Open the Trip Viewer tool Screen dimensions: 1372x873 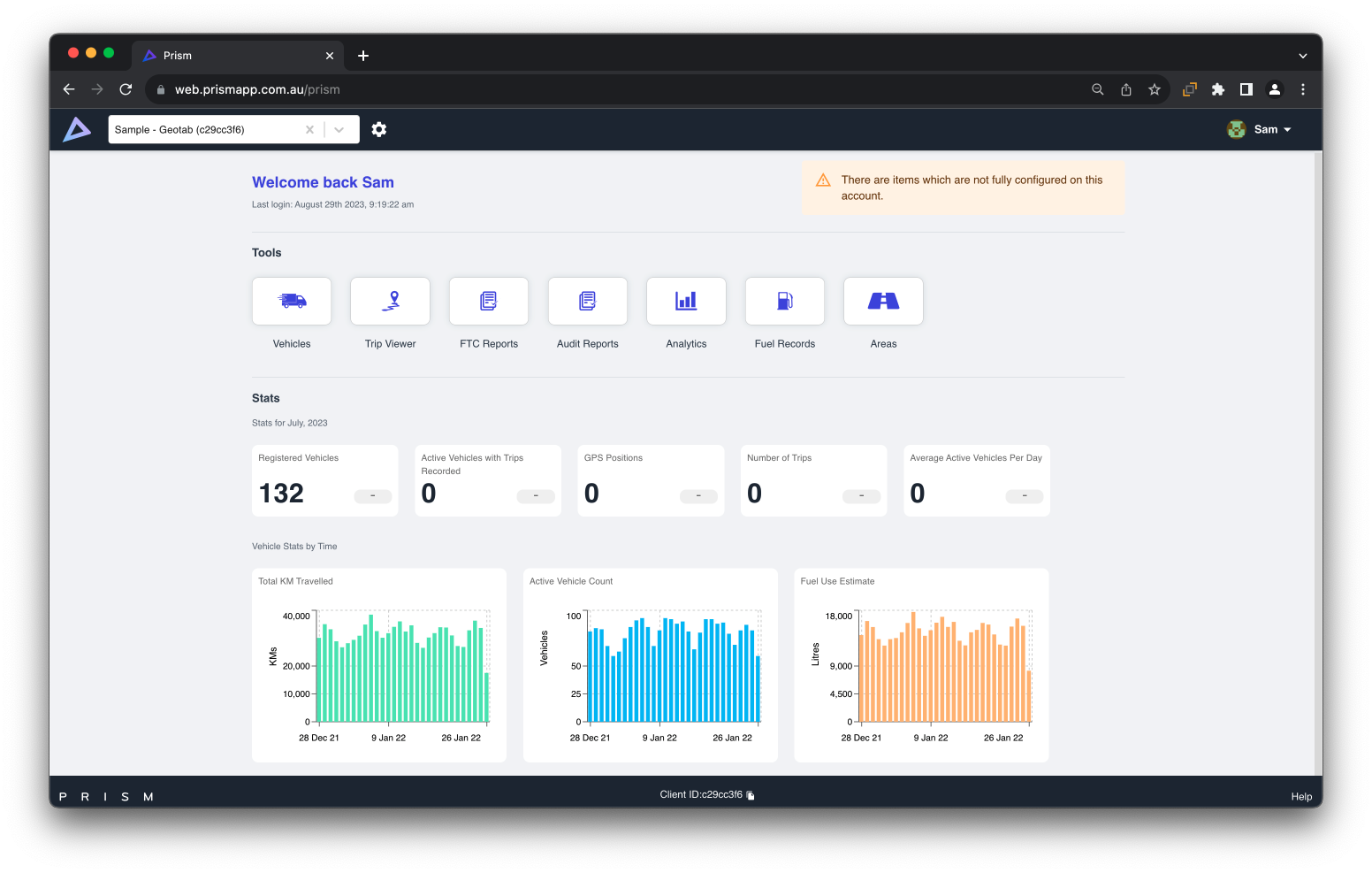tap(390, 302)
